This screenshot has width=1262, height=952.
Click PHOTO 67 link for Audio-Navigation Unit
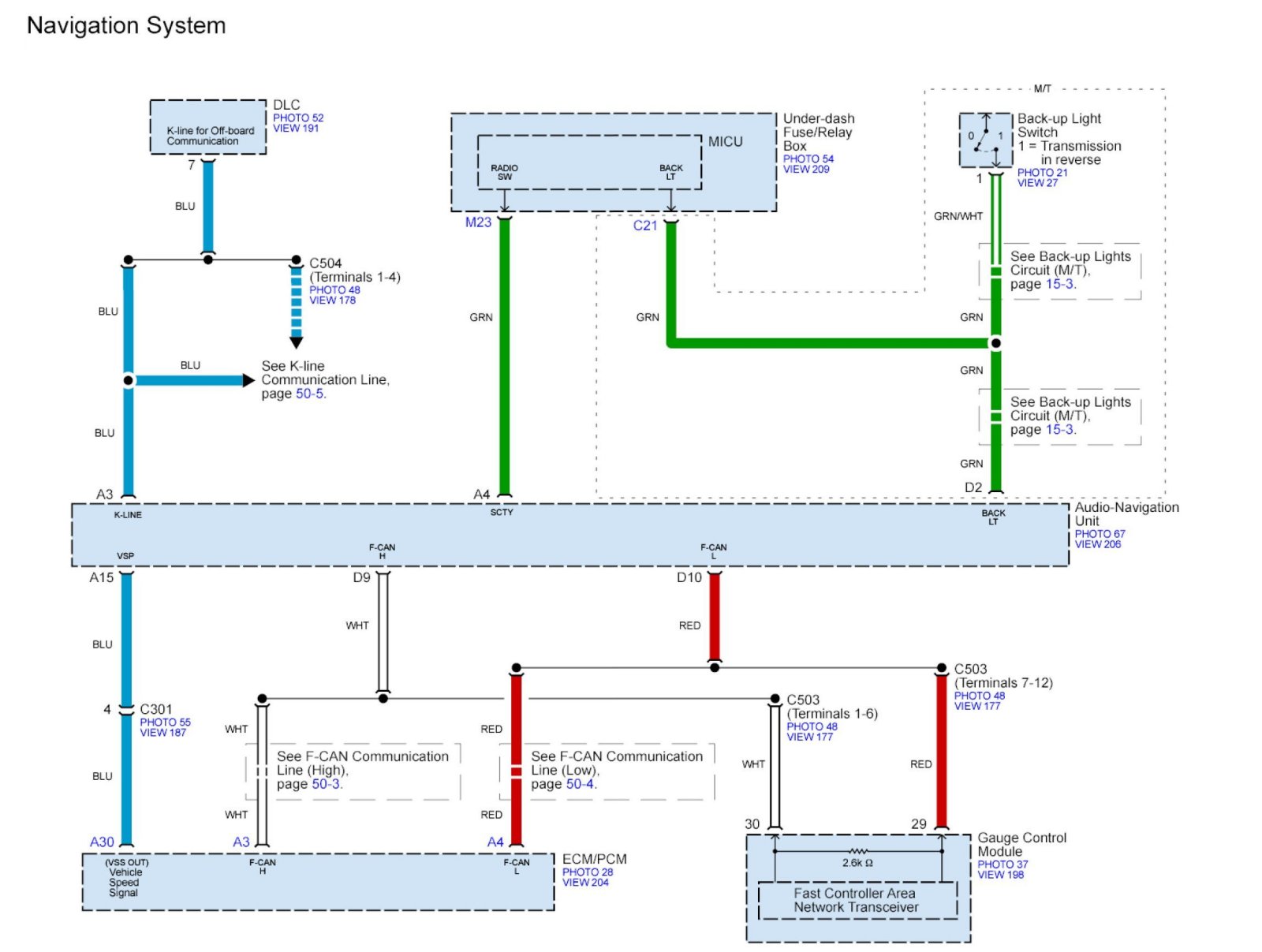[1100, 534]
